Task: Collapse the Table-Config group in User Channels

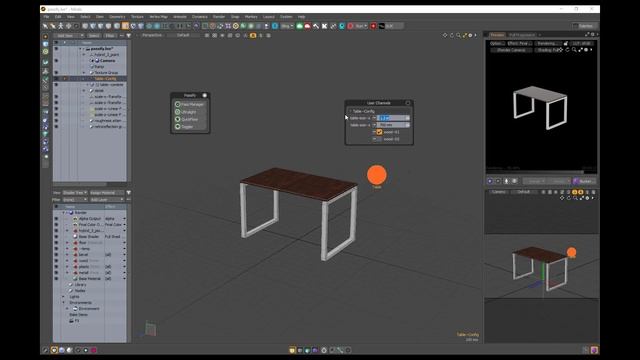Action: pos(350,111)
